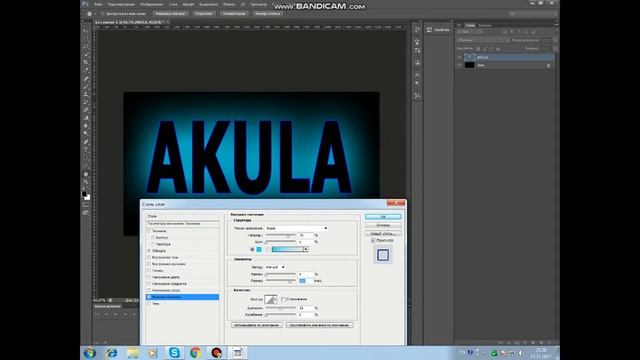Enable the Тиснение effect checkbox
This screenshot has height=360, width=640.
pos(149,231)
